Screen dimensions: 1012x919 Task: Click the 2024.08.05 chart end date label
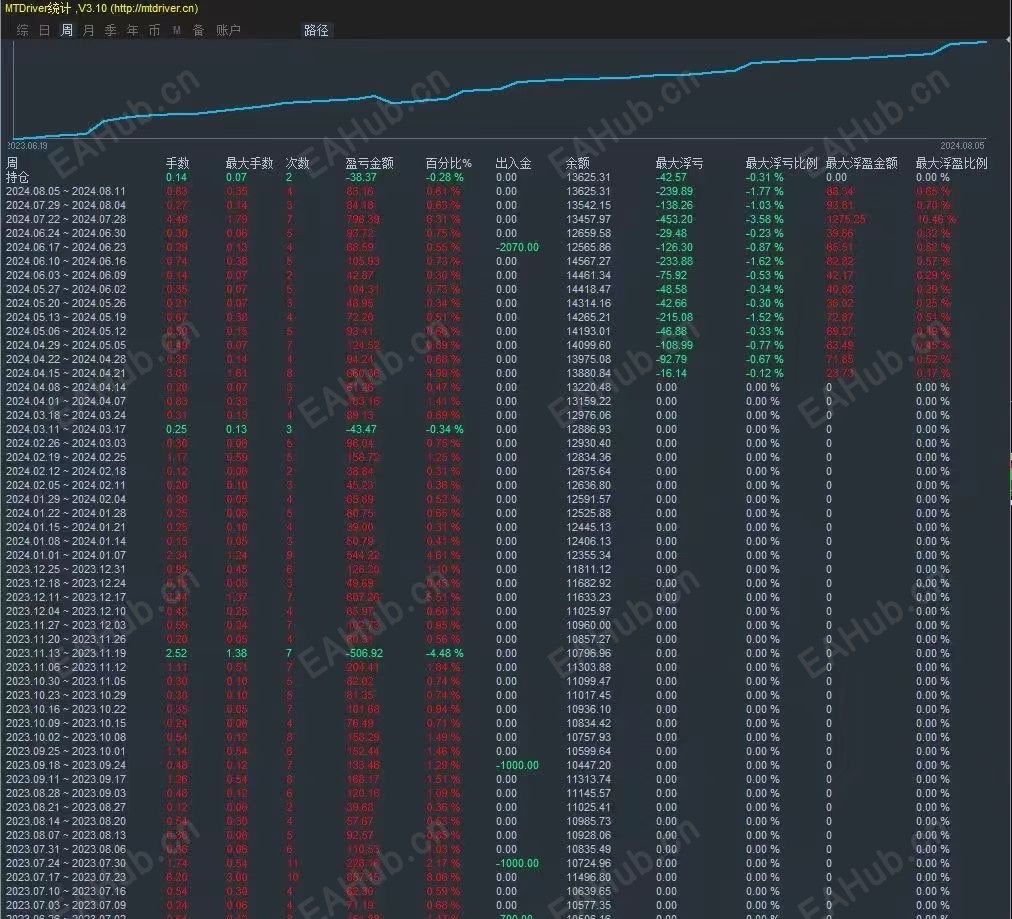click(x=962, y=146)
